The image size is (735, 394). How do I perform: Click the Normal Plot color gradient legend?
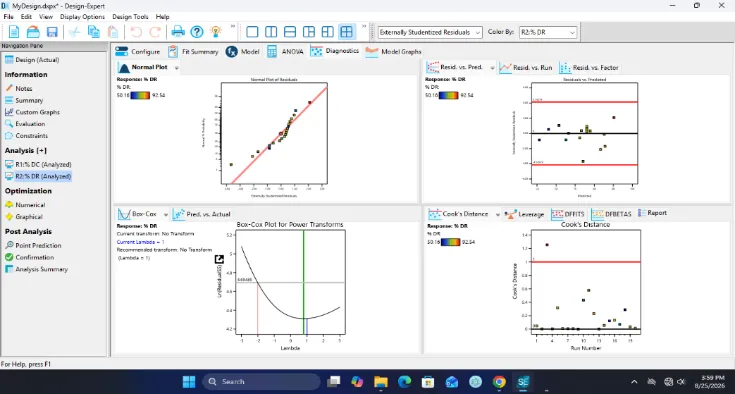140,95
